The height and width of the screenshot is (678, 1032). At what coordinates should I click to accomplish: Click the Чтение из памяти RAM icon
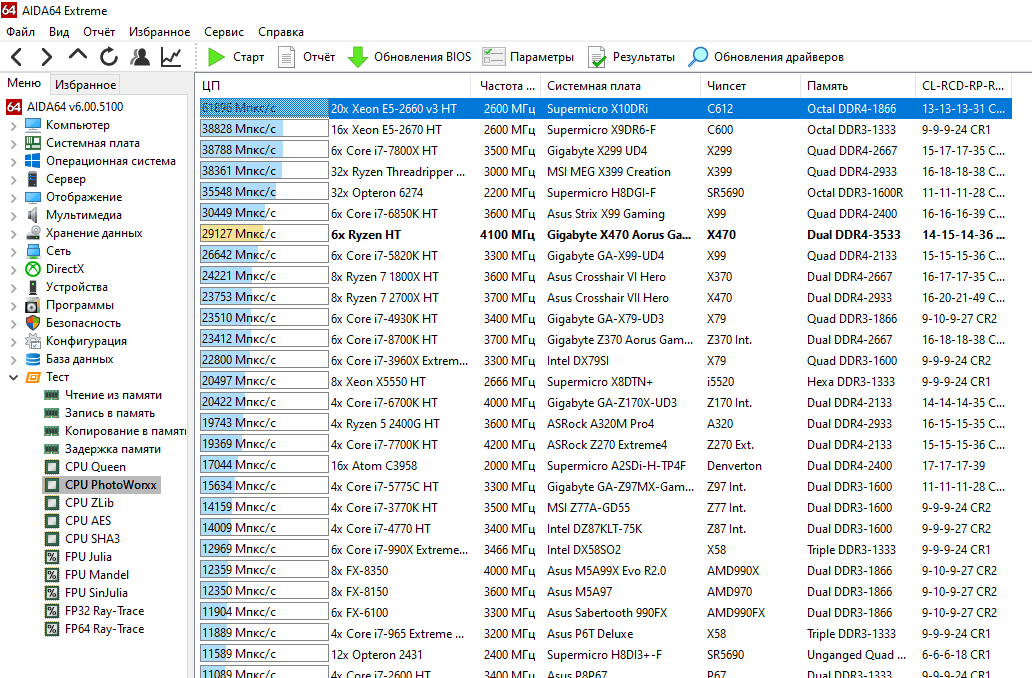pyautogui.click(x=51, y=395)
